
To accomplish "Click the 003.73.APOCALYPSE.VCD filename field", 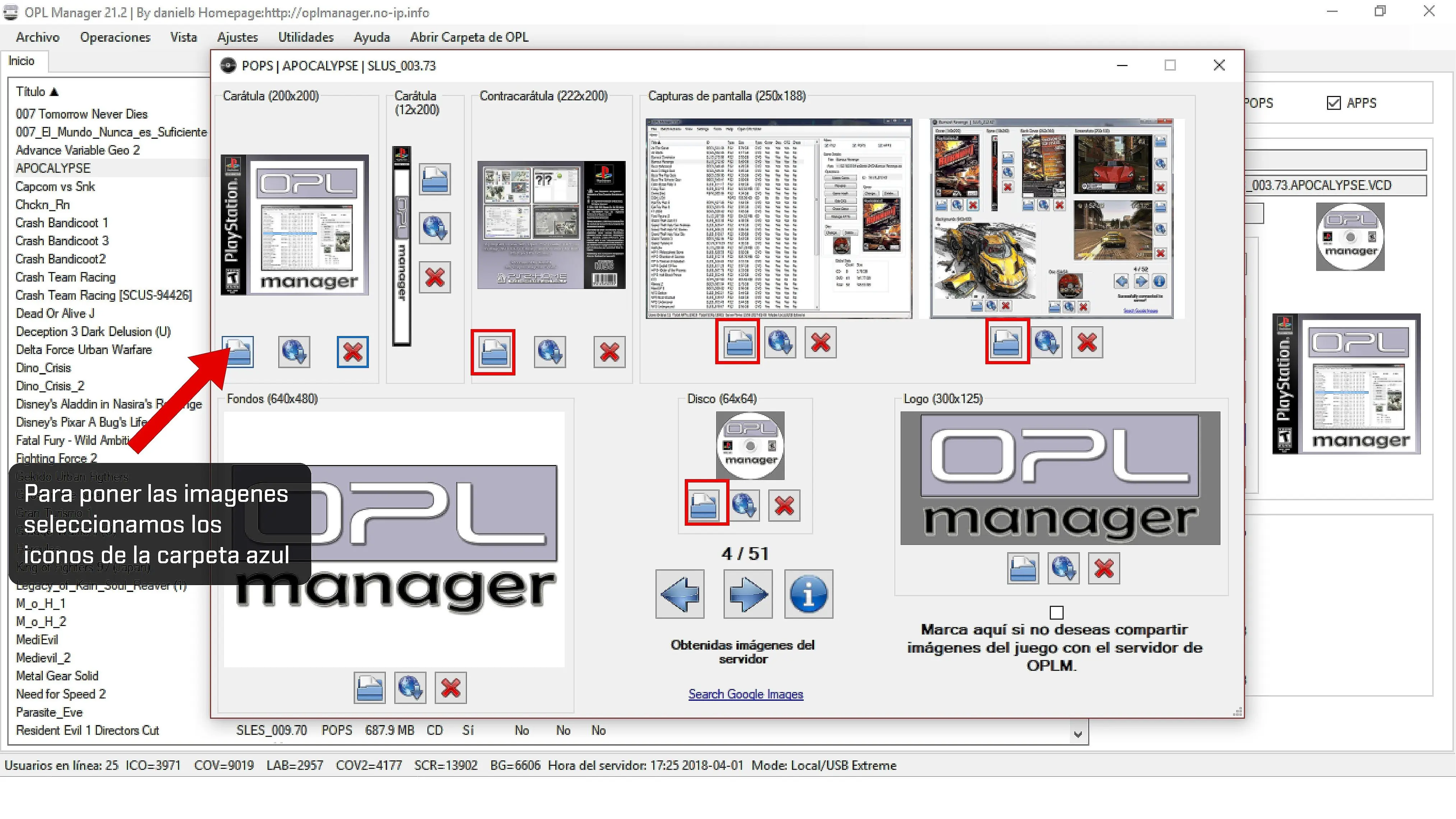I will pos(1336,185).
